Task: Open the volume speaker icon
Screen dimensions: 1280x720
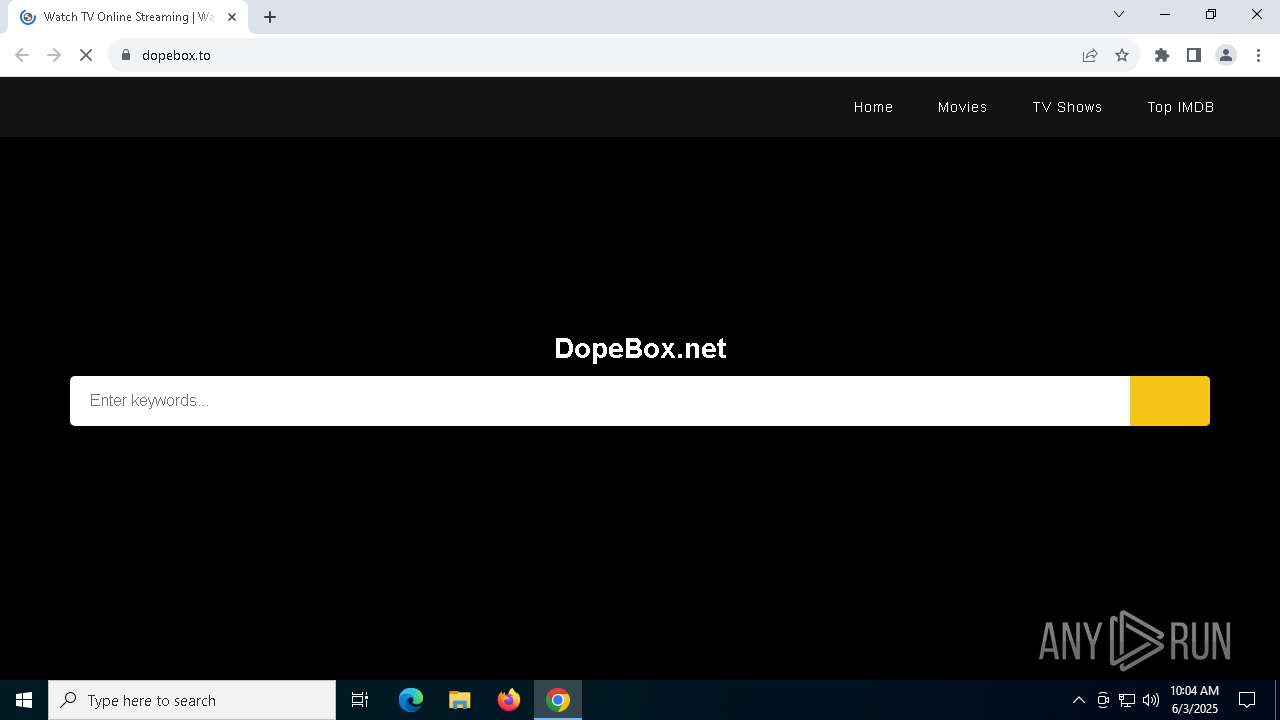Action: [x=1151, y=700]
